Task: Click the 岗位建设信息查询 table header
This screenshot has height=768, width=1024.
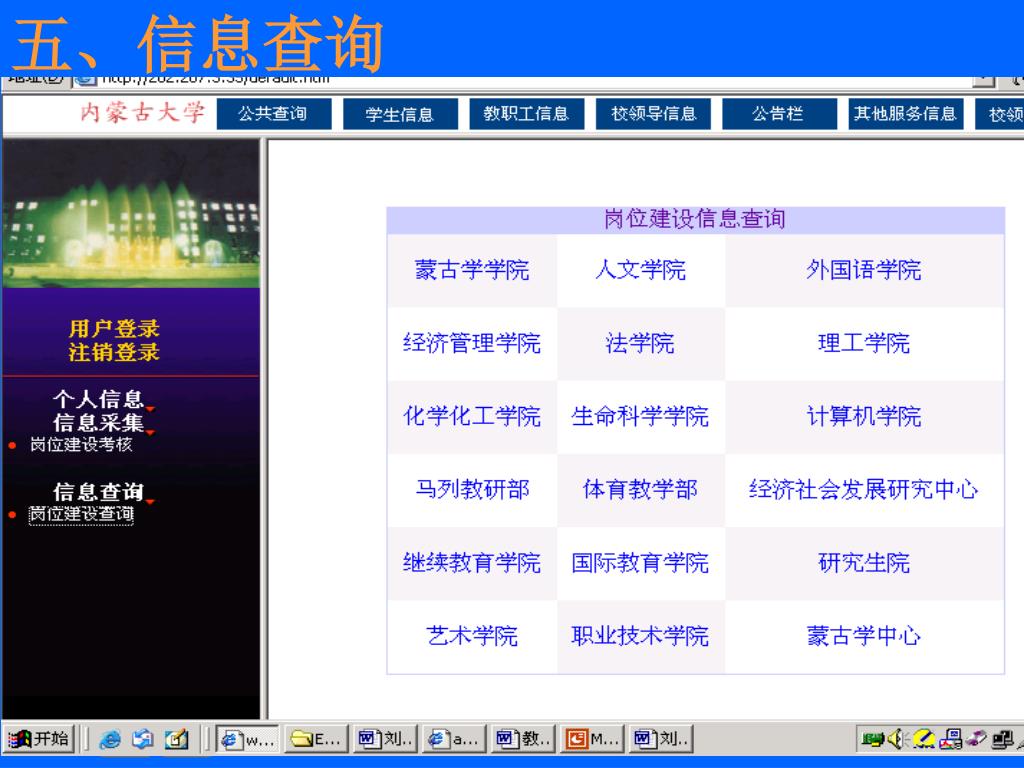Action: [695, 219]
